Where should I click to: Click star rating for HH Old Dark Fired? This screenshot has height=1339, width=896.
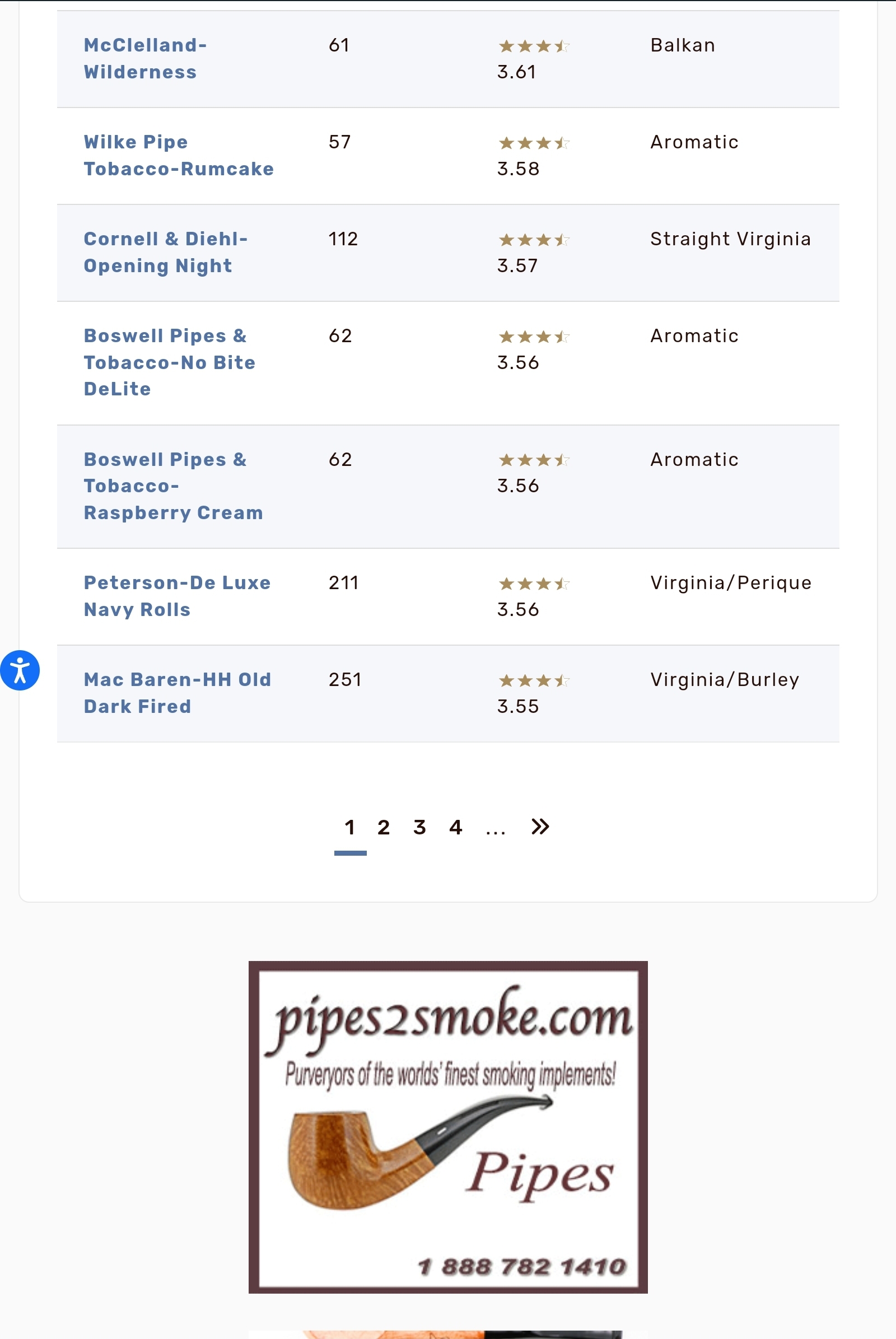[534, 680]
